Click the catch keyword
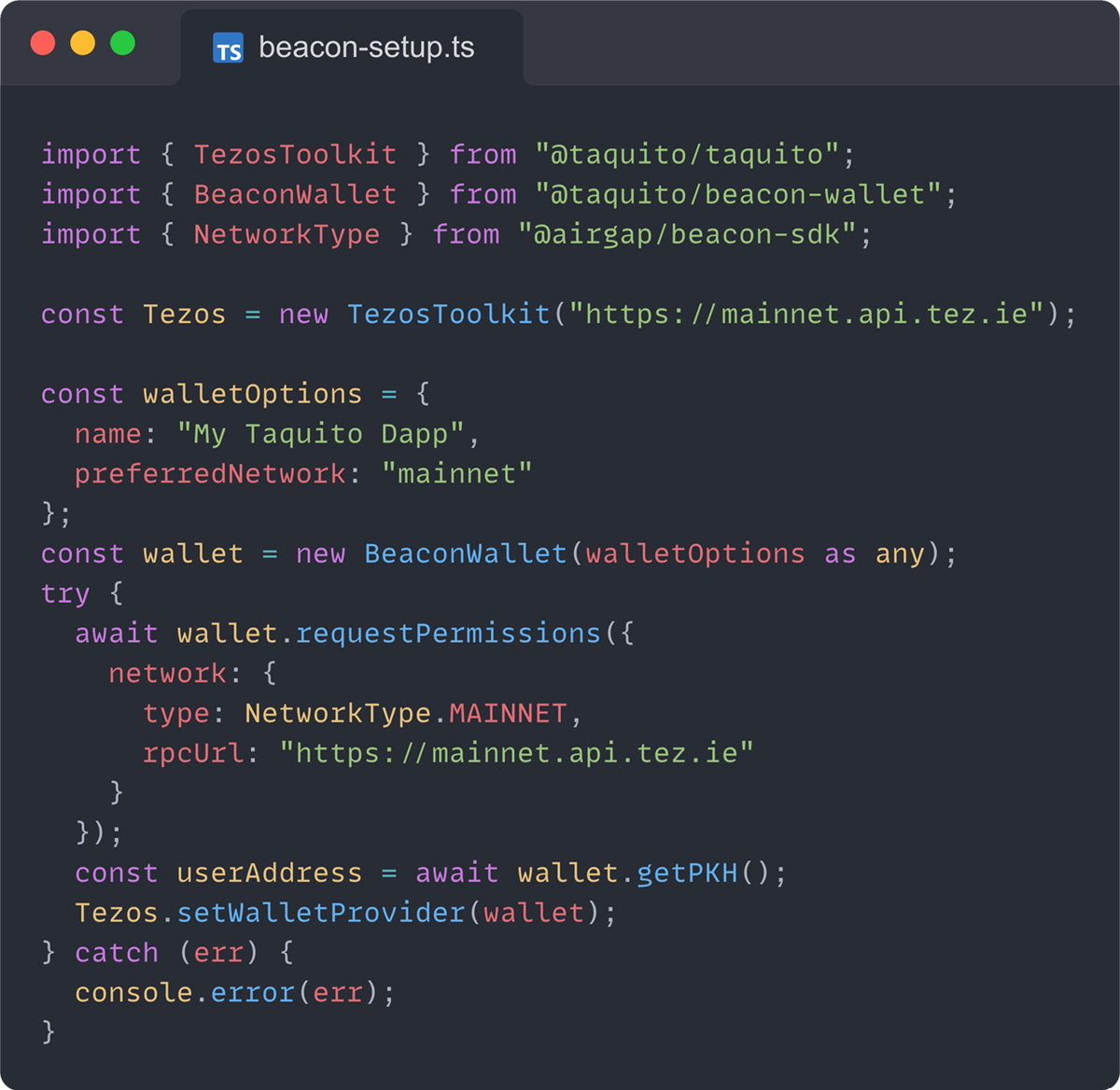Image resolution: width=1120 pixels, height=1090 pixels. [117, 953]
